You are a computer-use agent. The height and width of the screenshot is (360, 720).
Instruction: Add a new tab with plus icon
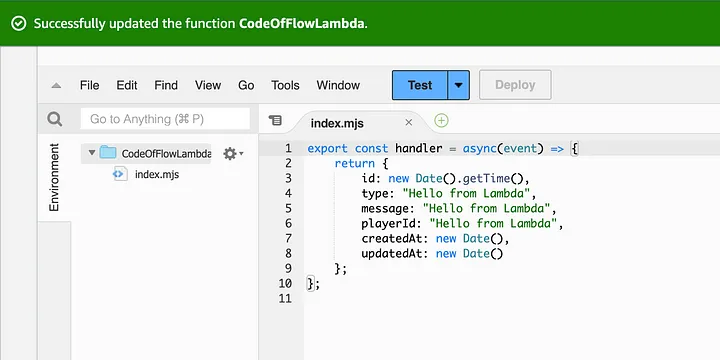pyautogui.click(x=441, y=121)
